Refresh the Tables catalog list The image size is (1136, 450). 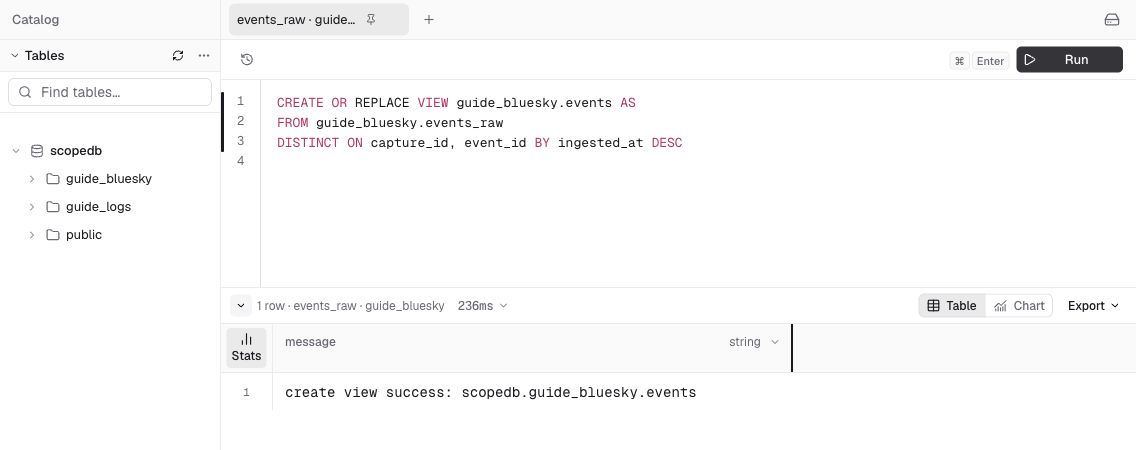click(x=178, y=56)
